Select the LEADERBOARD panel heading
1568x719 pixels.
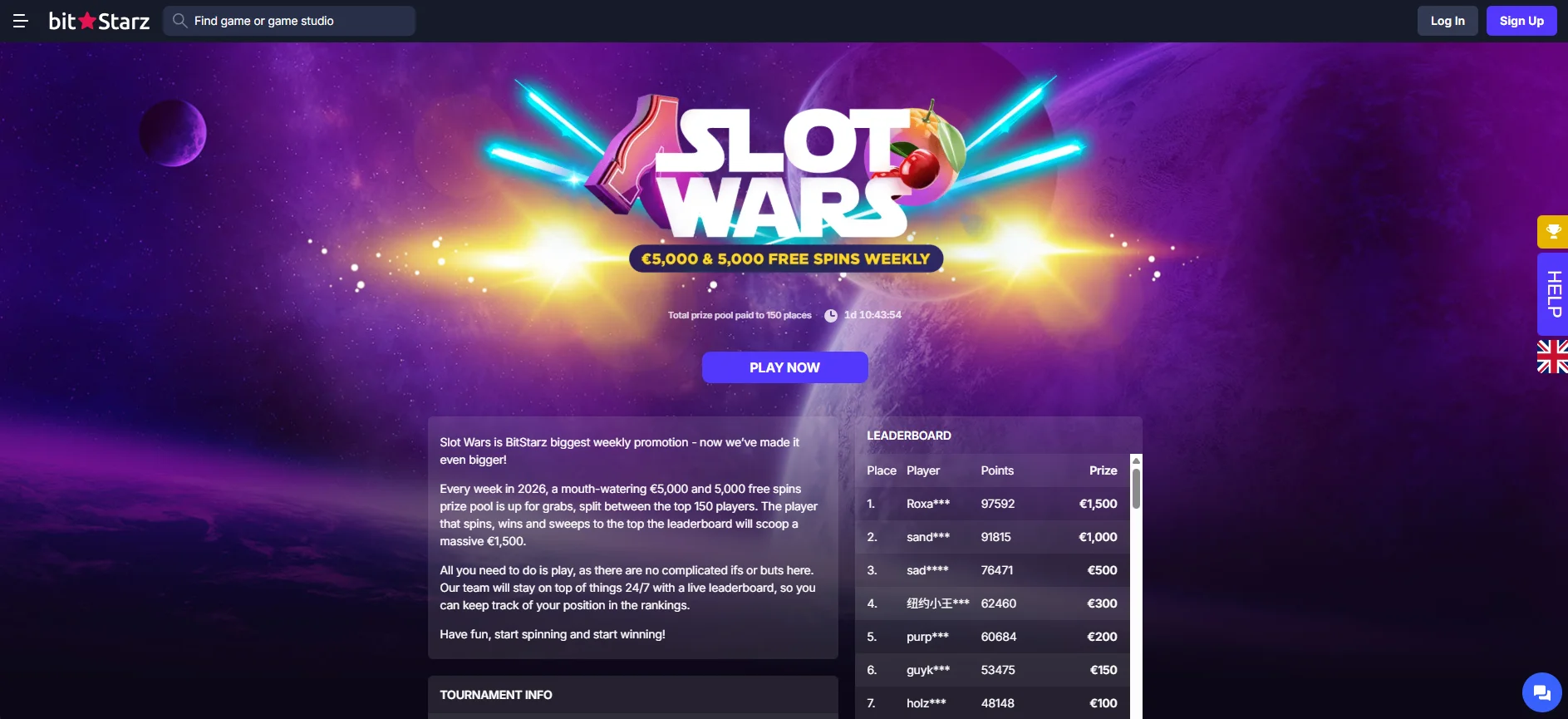[909, 435]
